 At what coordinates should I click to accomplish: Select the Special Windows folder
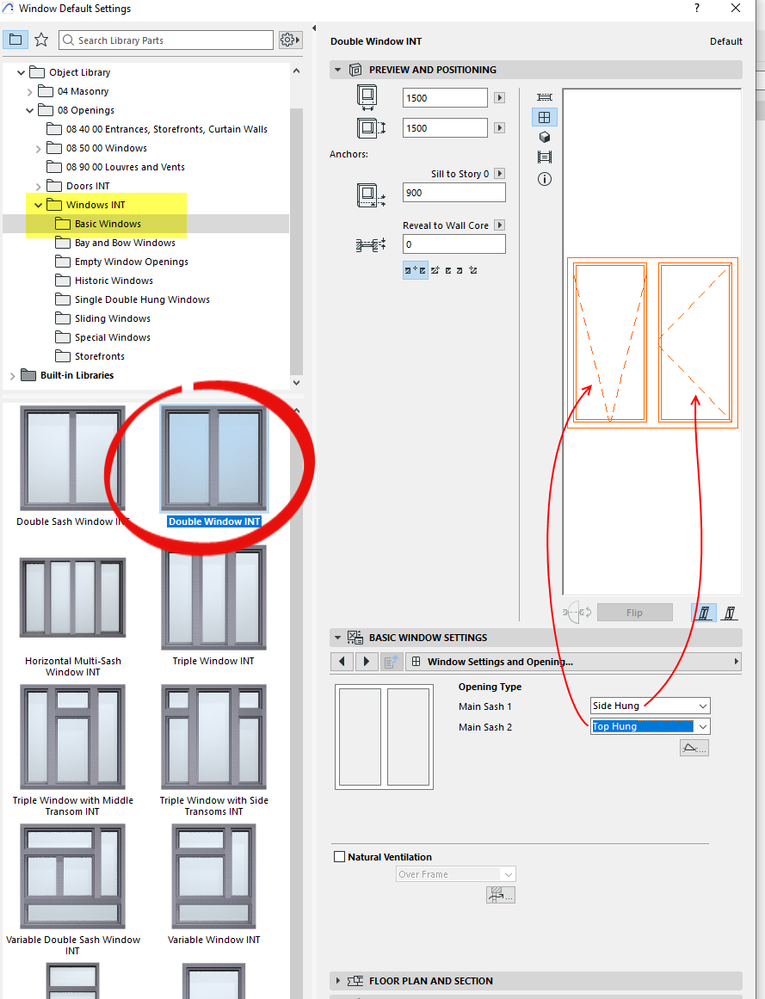point(112,337)
